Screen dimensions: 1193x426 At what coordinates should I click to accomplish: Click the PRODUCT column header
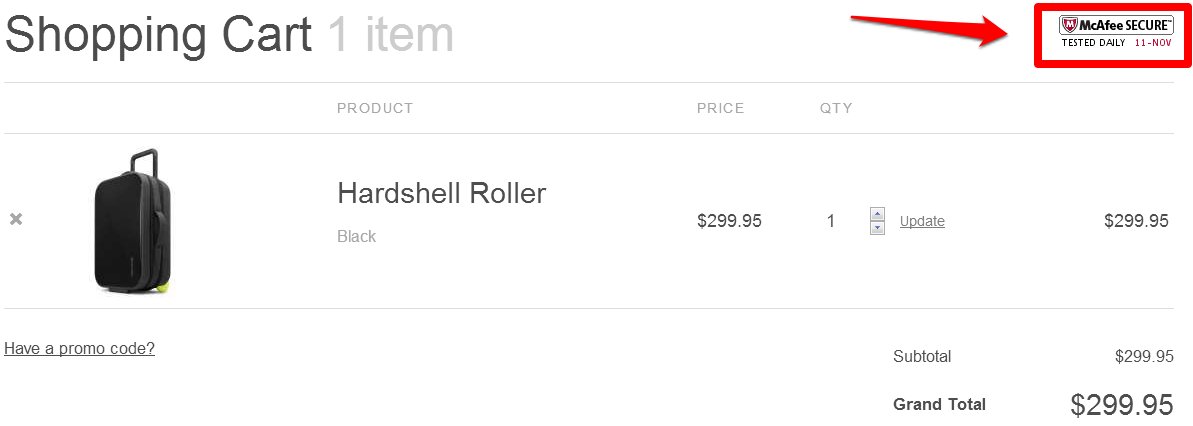coord(375,108)
